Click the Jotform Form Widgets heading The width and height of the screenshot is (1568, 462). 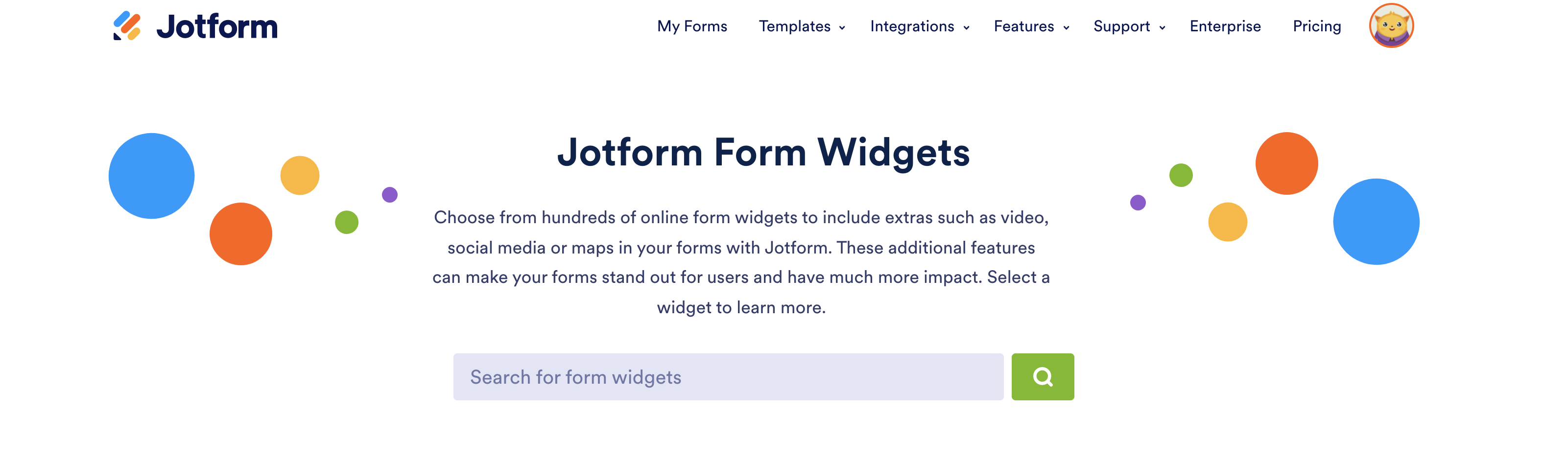pos(763,152)
